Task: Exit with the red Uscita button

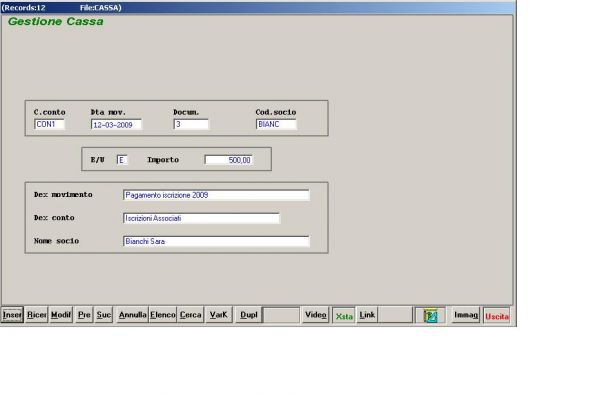Action: (497, 316)
